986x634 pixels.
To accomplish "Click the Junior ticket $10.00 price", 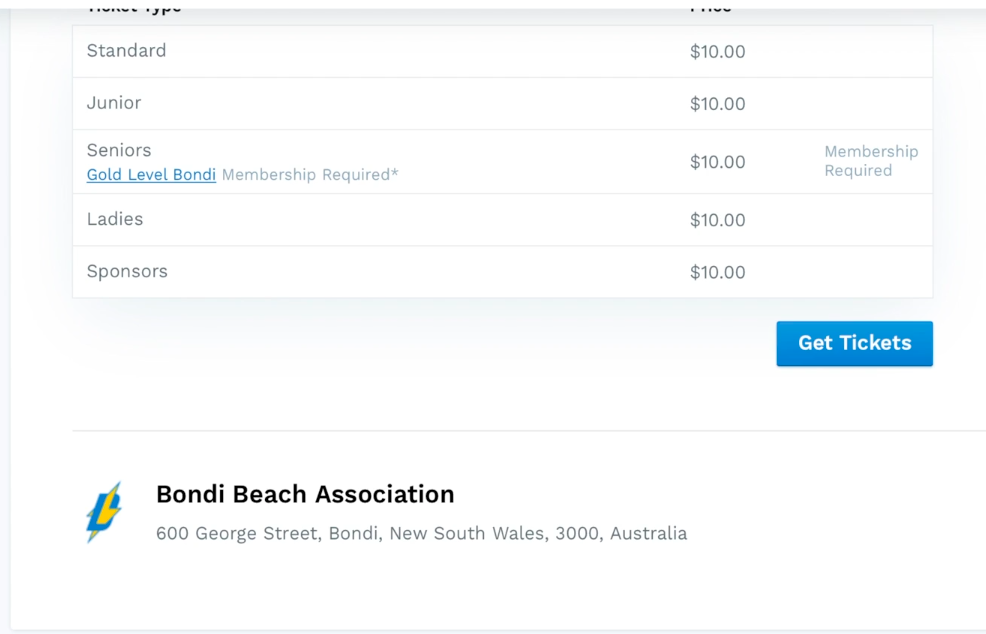I will click(717, 104).
